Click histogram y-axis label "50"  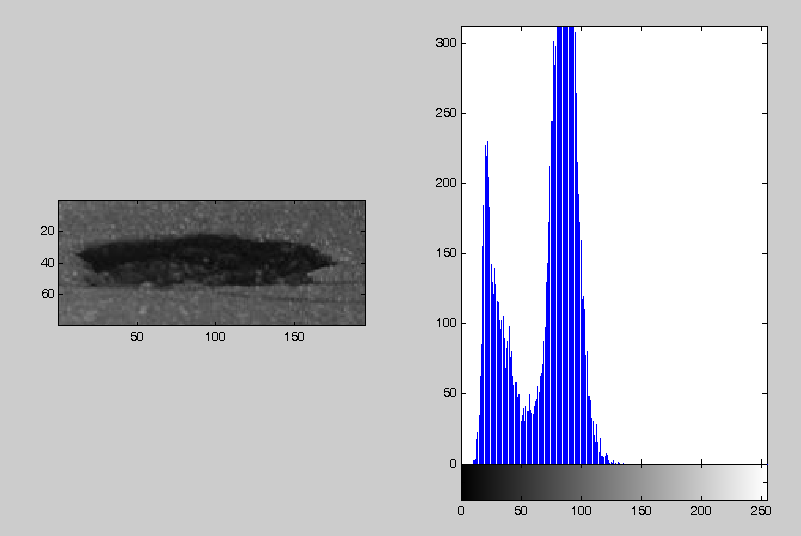[450, 393]
